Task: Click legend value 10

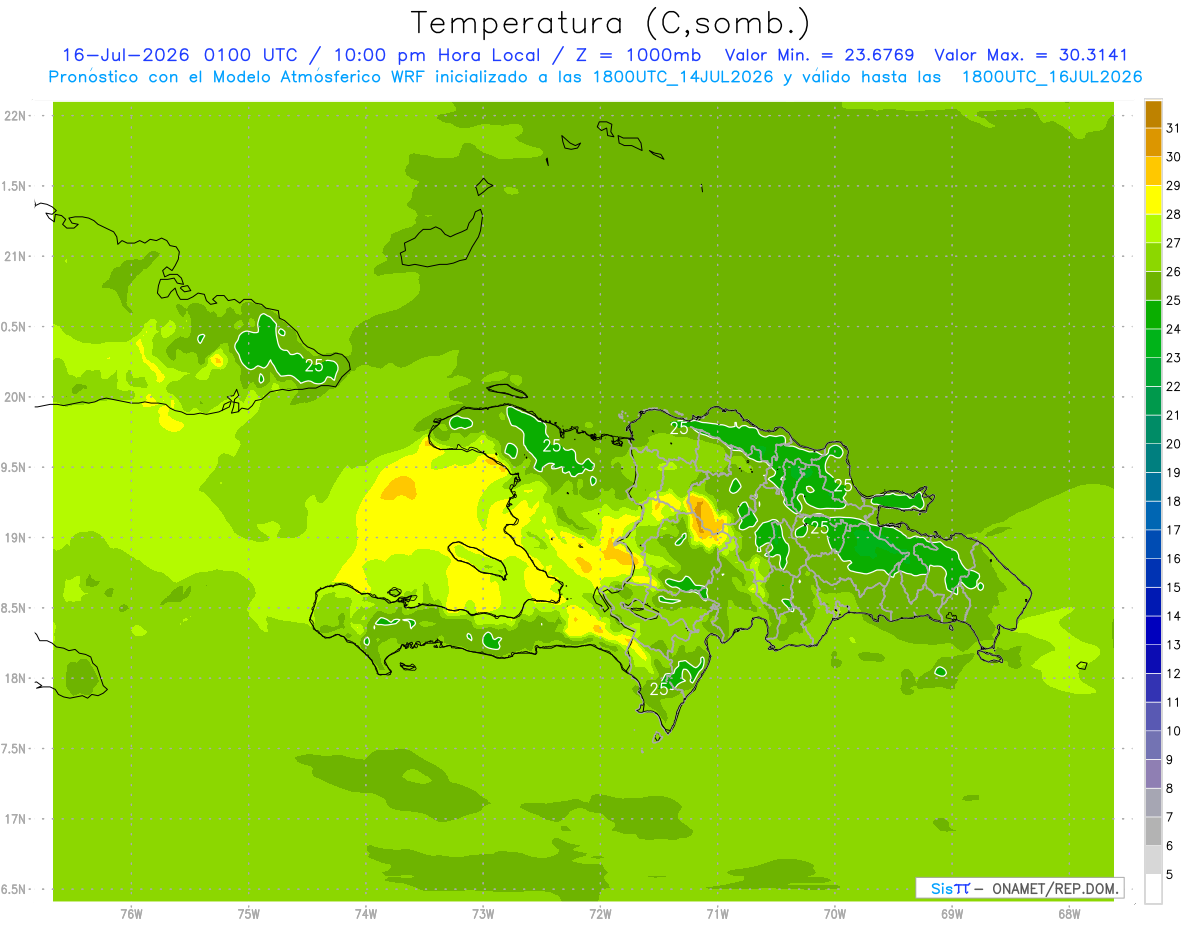Action: [1174, 731]
